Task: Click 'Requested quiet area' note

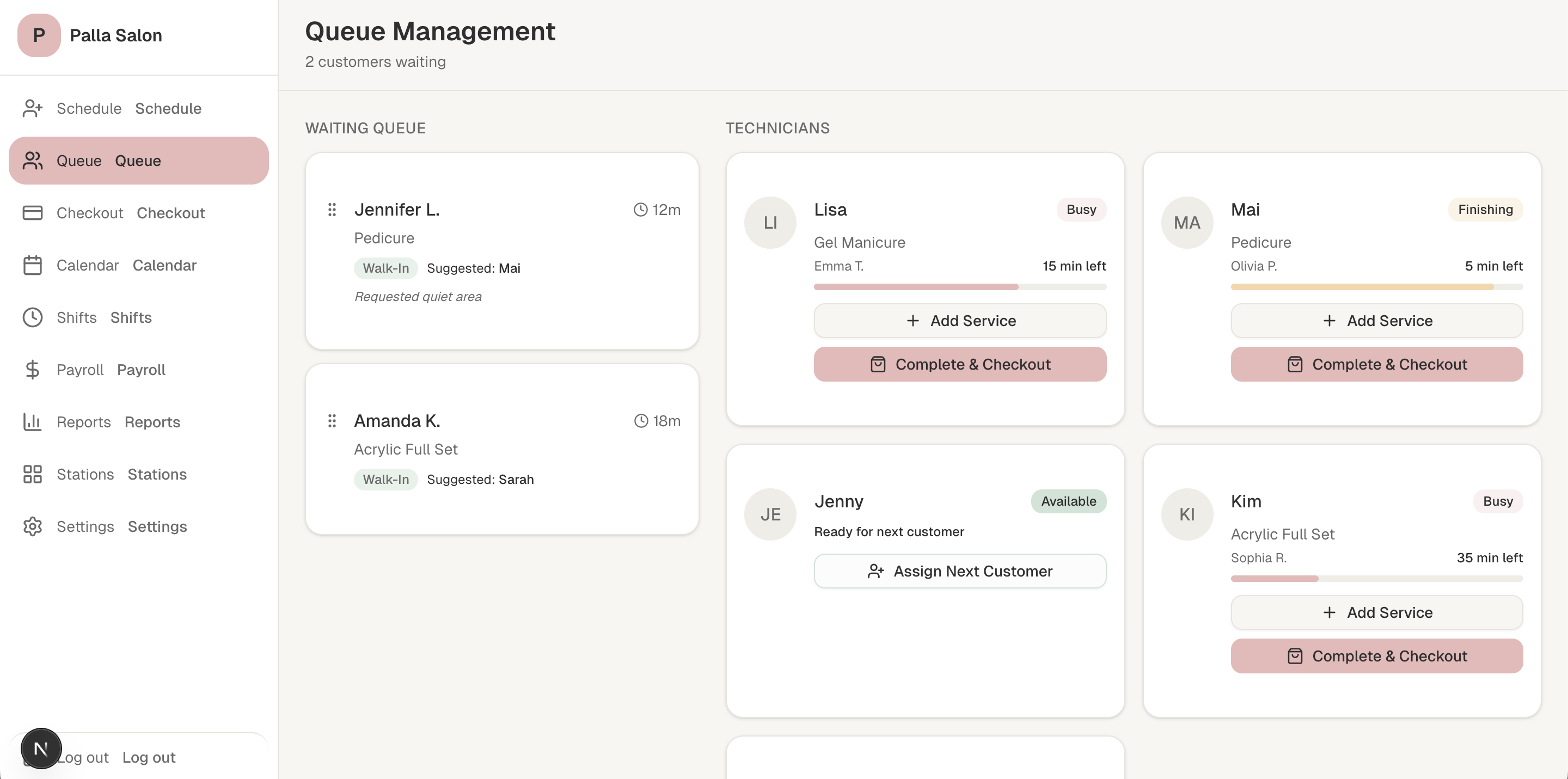Action: pos(418,296)
